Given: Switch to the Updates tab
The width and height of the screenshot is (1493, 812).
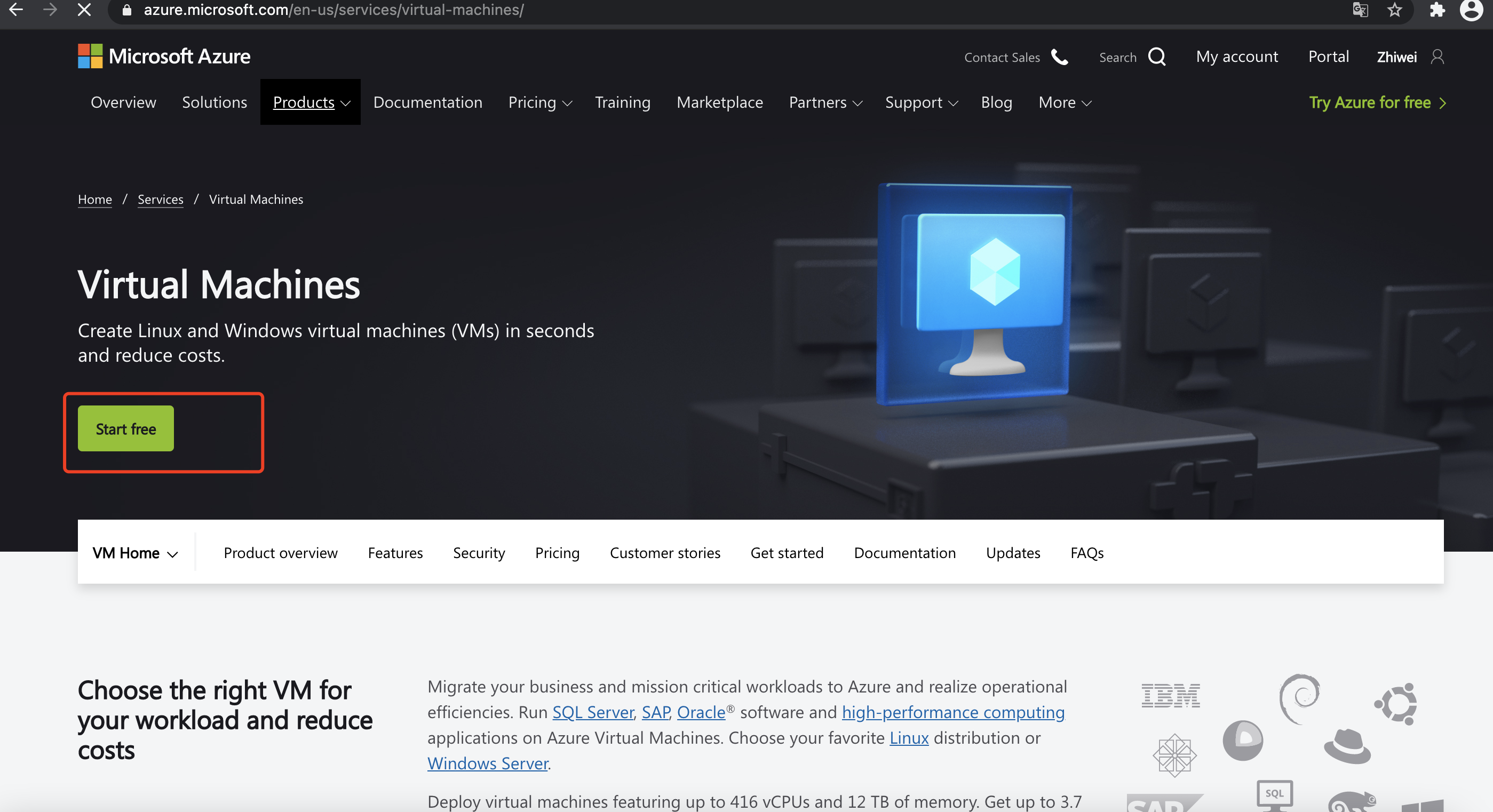Looking at the screenshot, I should [x=1013, y=553].
